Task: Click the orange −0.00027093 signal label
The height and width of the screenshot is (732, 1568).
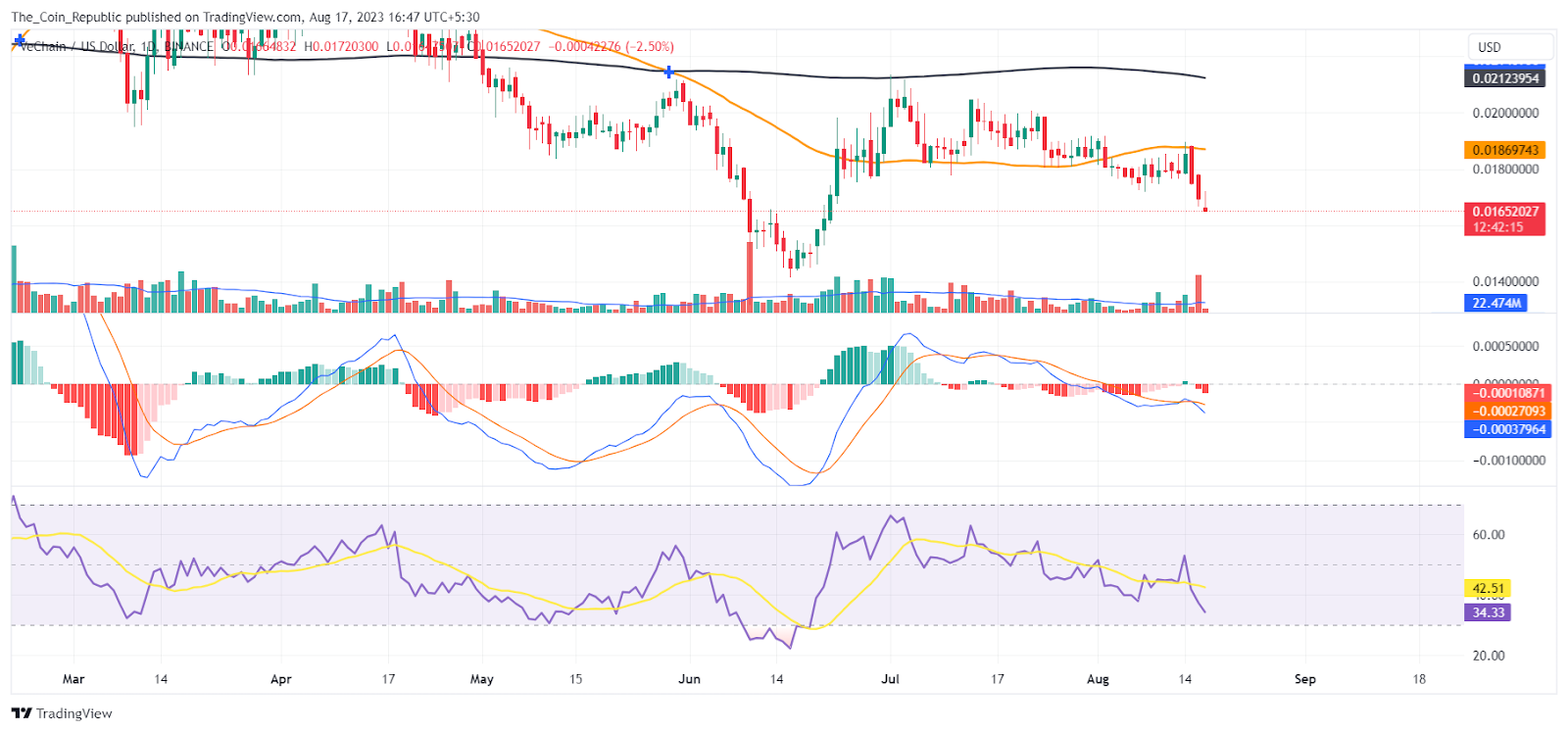Action: (1508, 412)
